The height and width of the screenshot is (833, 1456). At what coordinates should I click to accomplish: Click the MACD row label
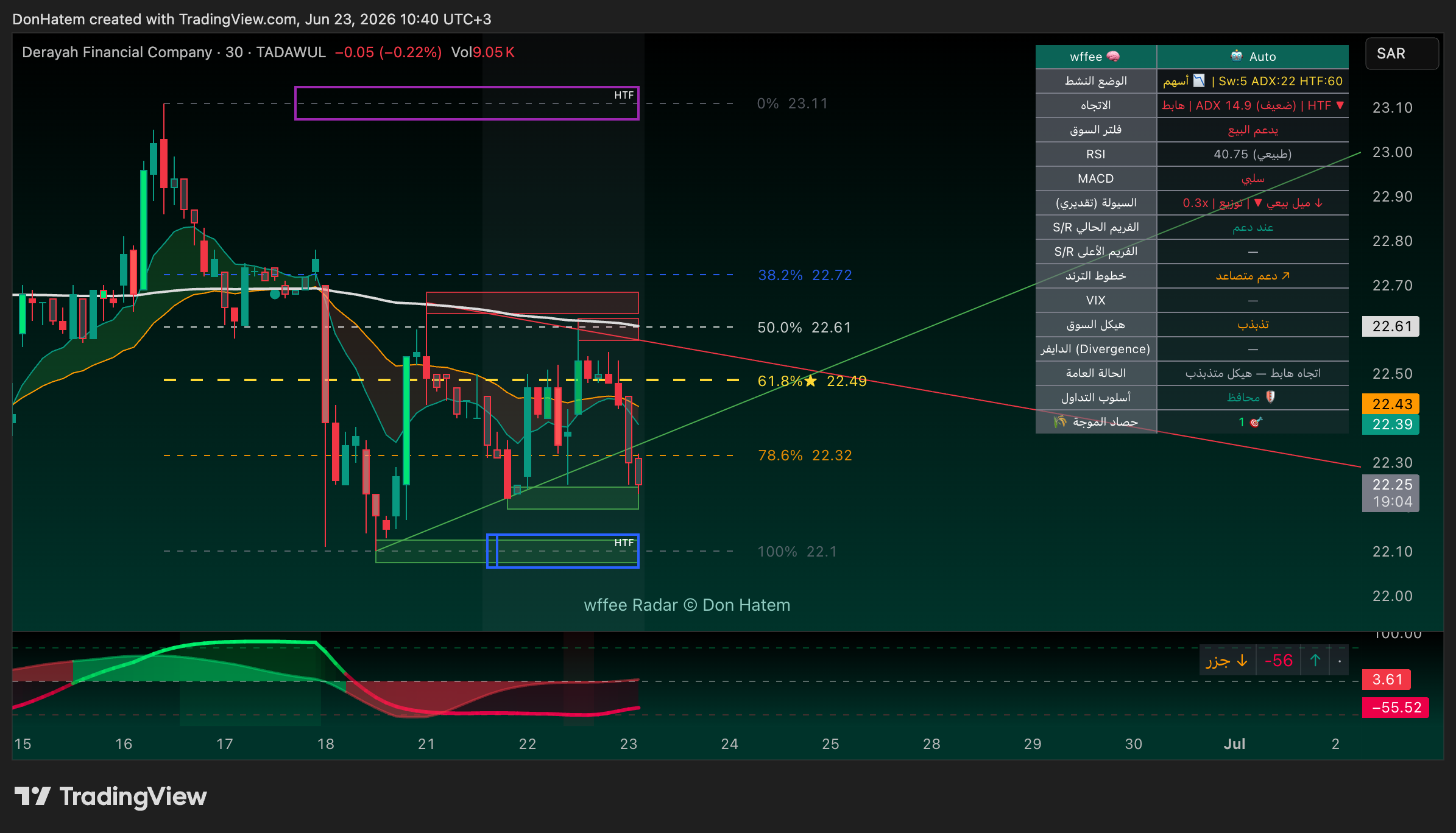(1096, 178)
